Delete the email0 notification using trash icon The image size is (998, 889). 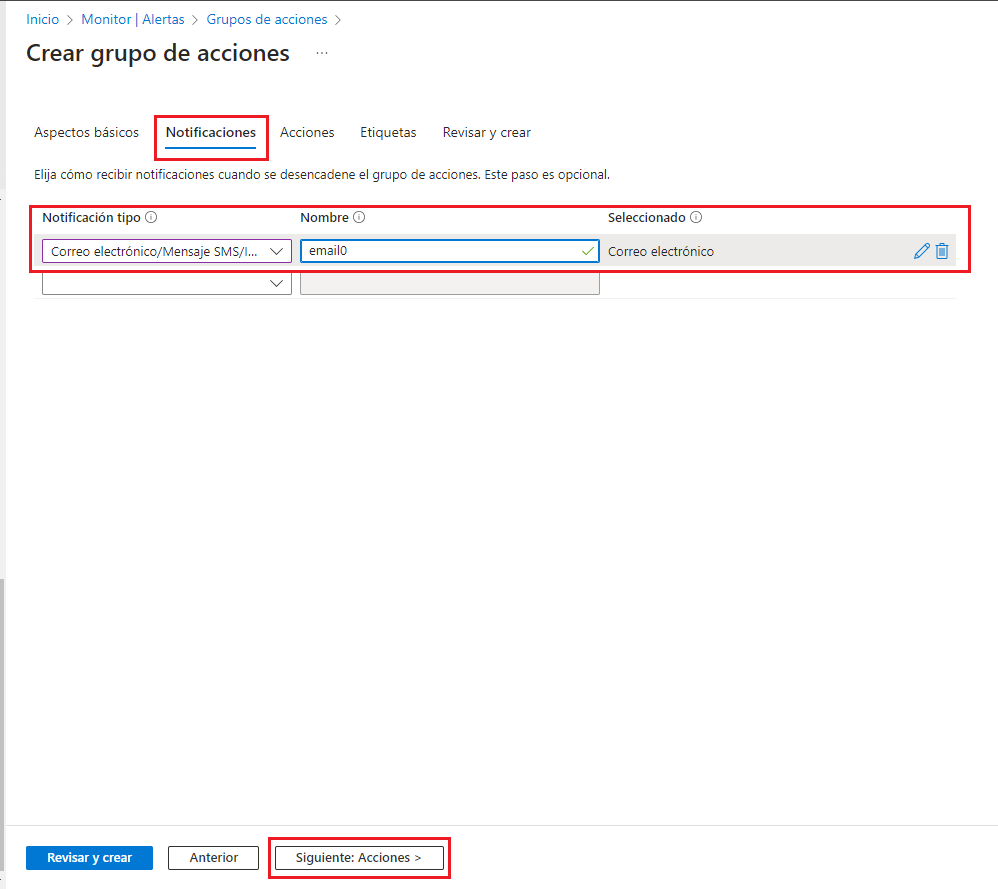pos(942,251)
